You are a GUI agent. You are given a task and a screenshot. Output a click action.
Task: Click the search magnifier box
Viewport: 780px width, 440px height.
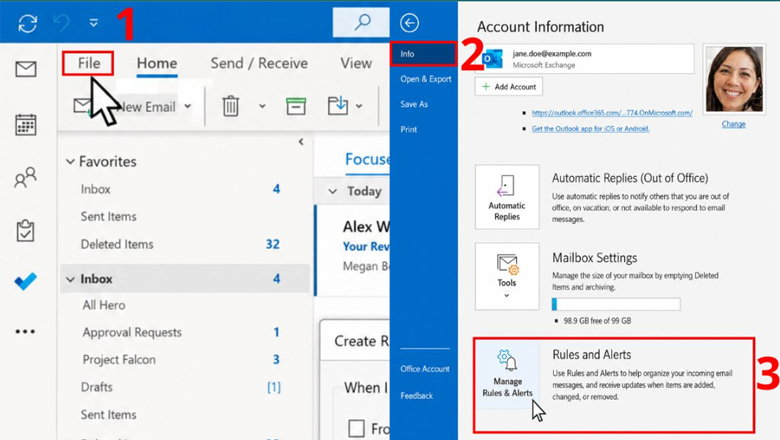pos(361,22)
